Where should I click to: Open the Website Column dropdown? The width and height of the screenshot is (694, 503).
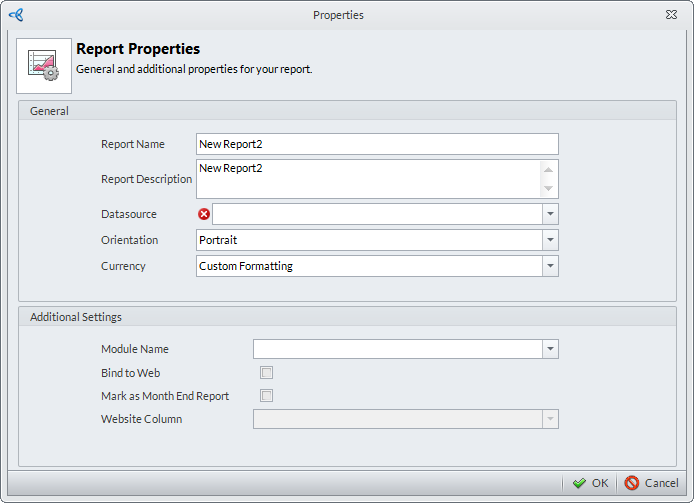tap(550, 419)
